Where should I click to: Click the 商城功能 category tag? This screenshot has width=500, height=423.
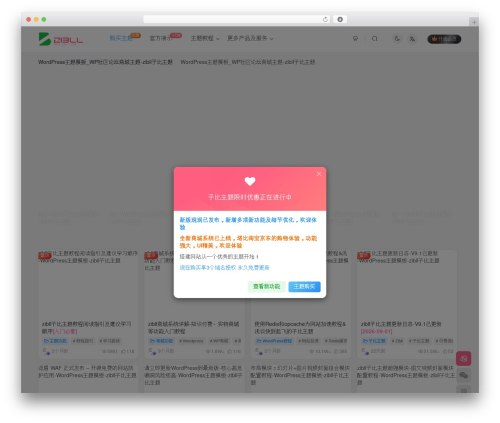(161, 341)
